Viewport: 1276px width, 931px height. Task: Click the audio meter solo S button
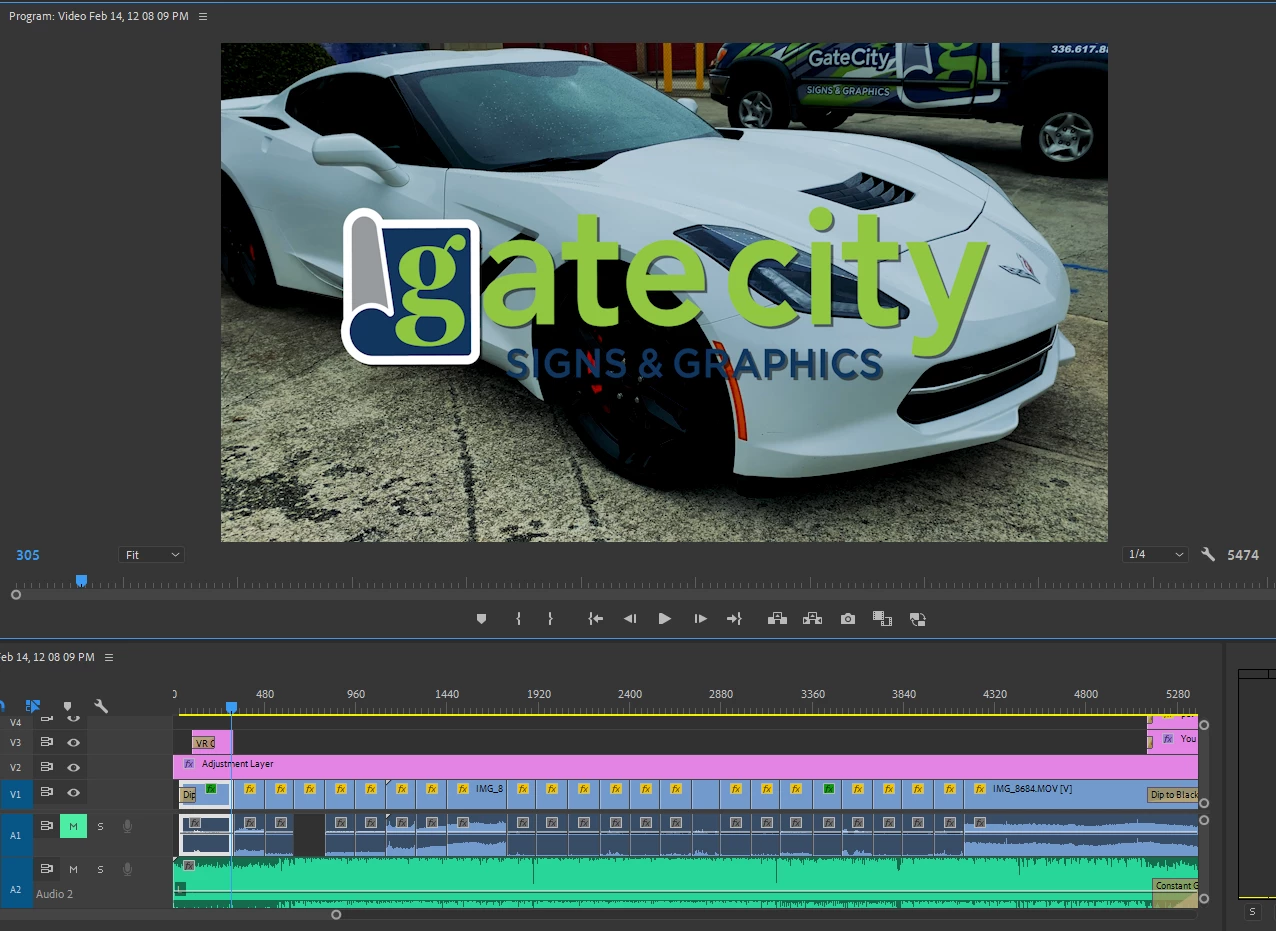coord(1252,912)
